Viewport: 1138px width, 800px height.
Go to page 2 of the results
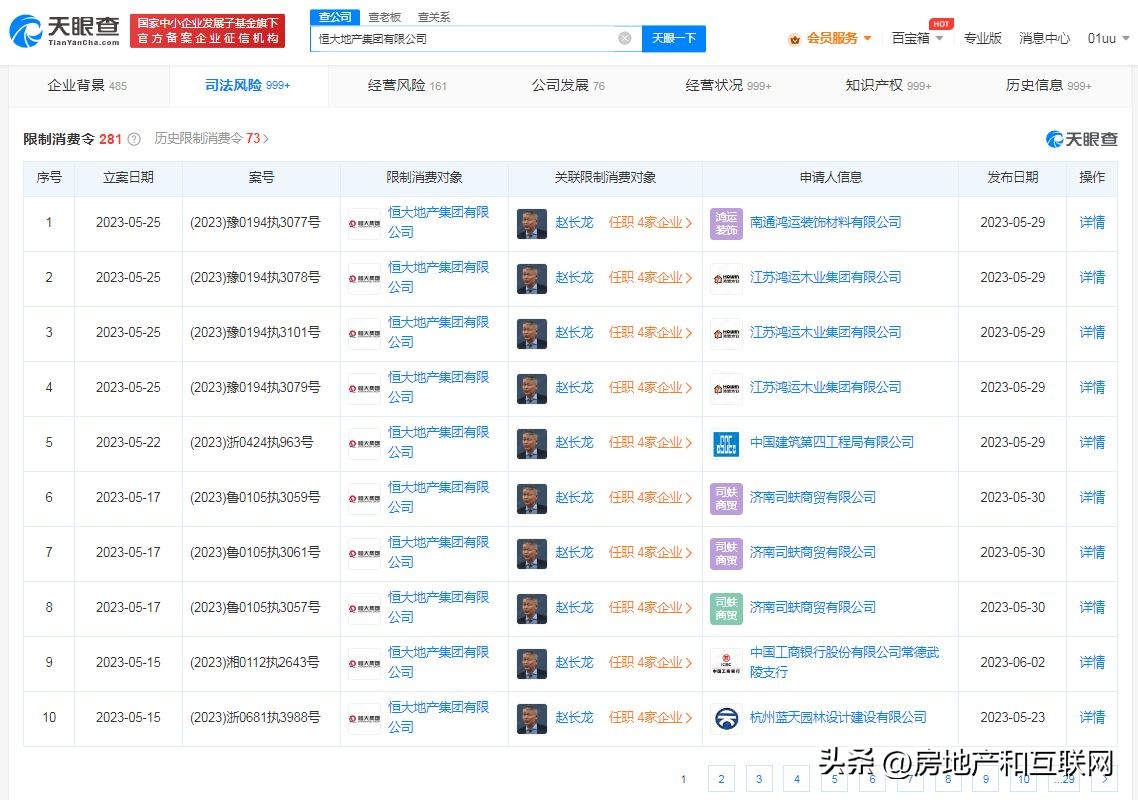click(721, 778)
